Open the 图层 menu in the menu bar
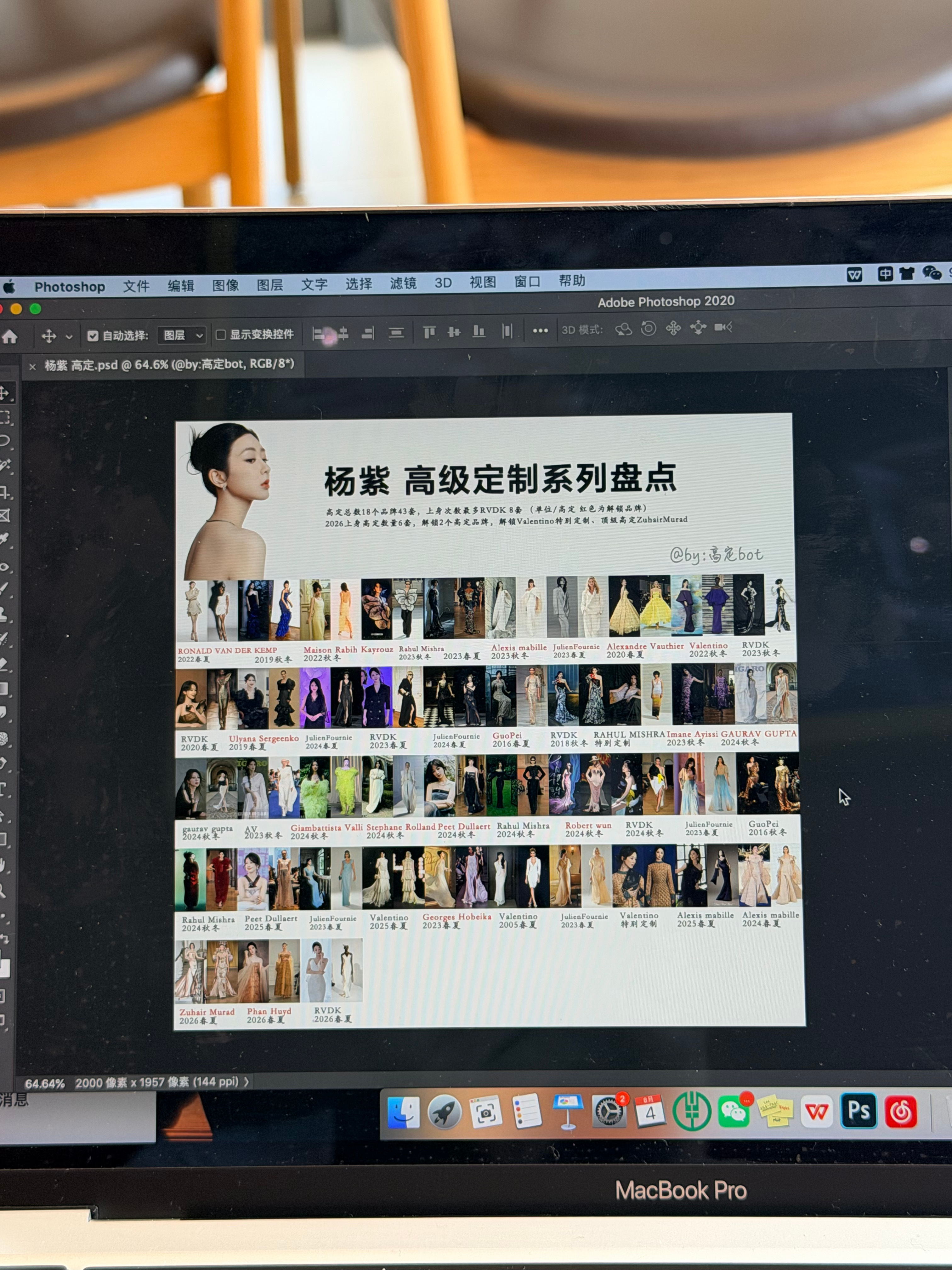Viewport: 952px width, 1270px height. (x=270, y=284)
